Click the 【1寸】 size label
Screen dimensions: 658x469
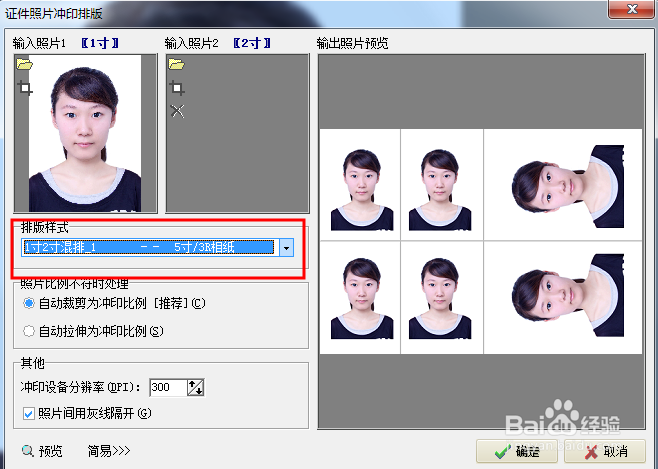[100, 43]
